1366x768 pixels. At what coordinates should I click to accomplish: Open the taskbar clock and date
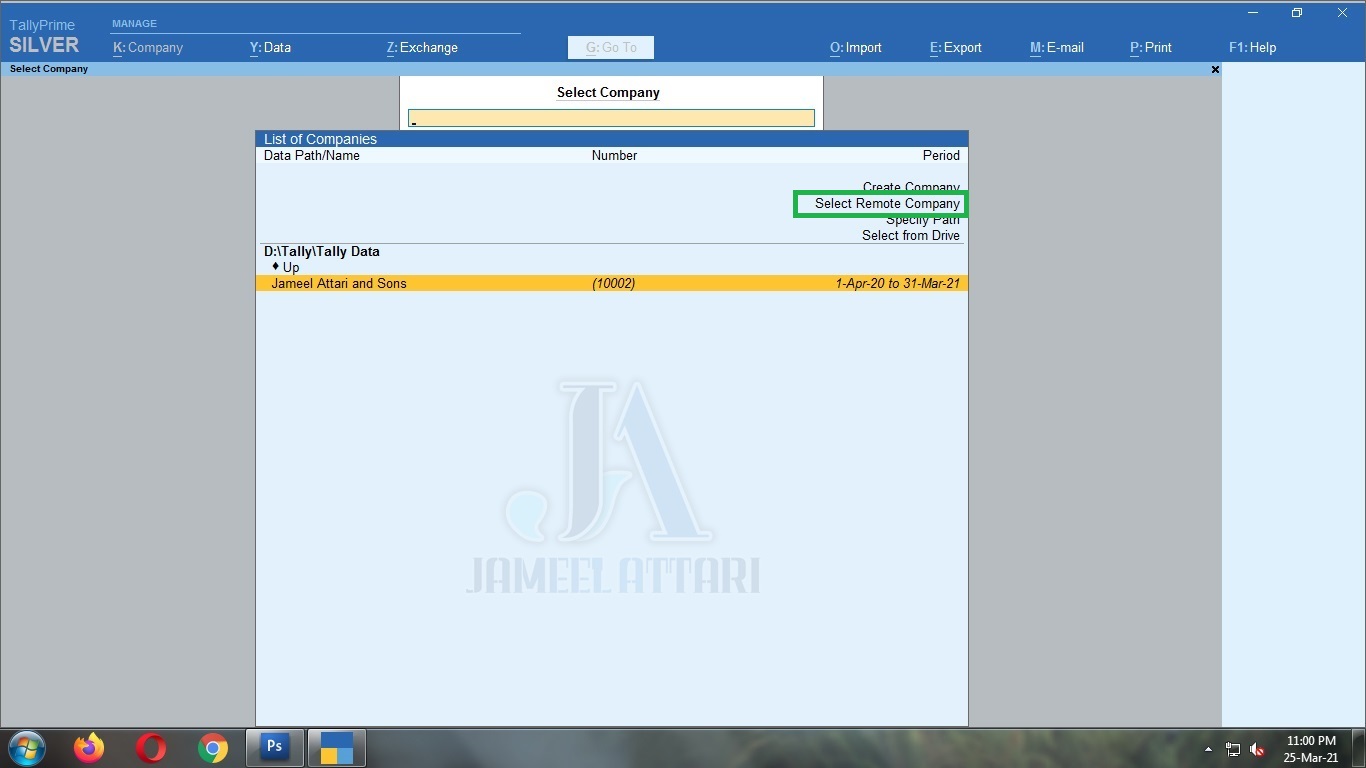pos(1311,749)
